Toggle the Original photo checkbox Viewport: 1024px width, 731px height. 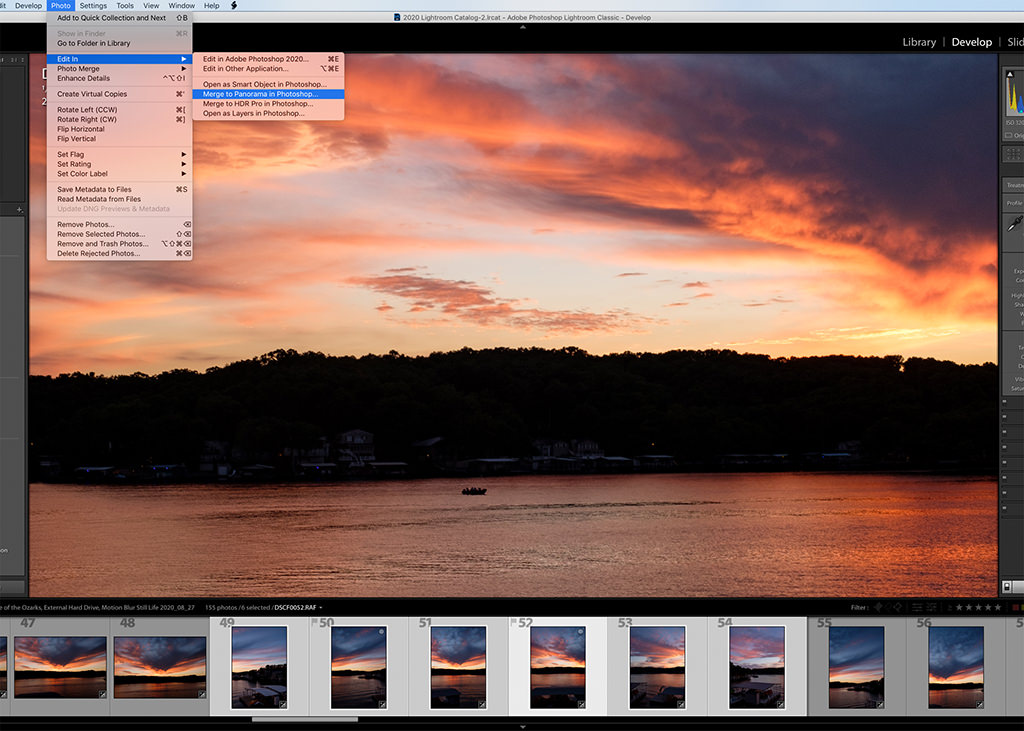point(1008,135)
